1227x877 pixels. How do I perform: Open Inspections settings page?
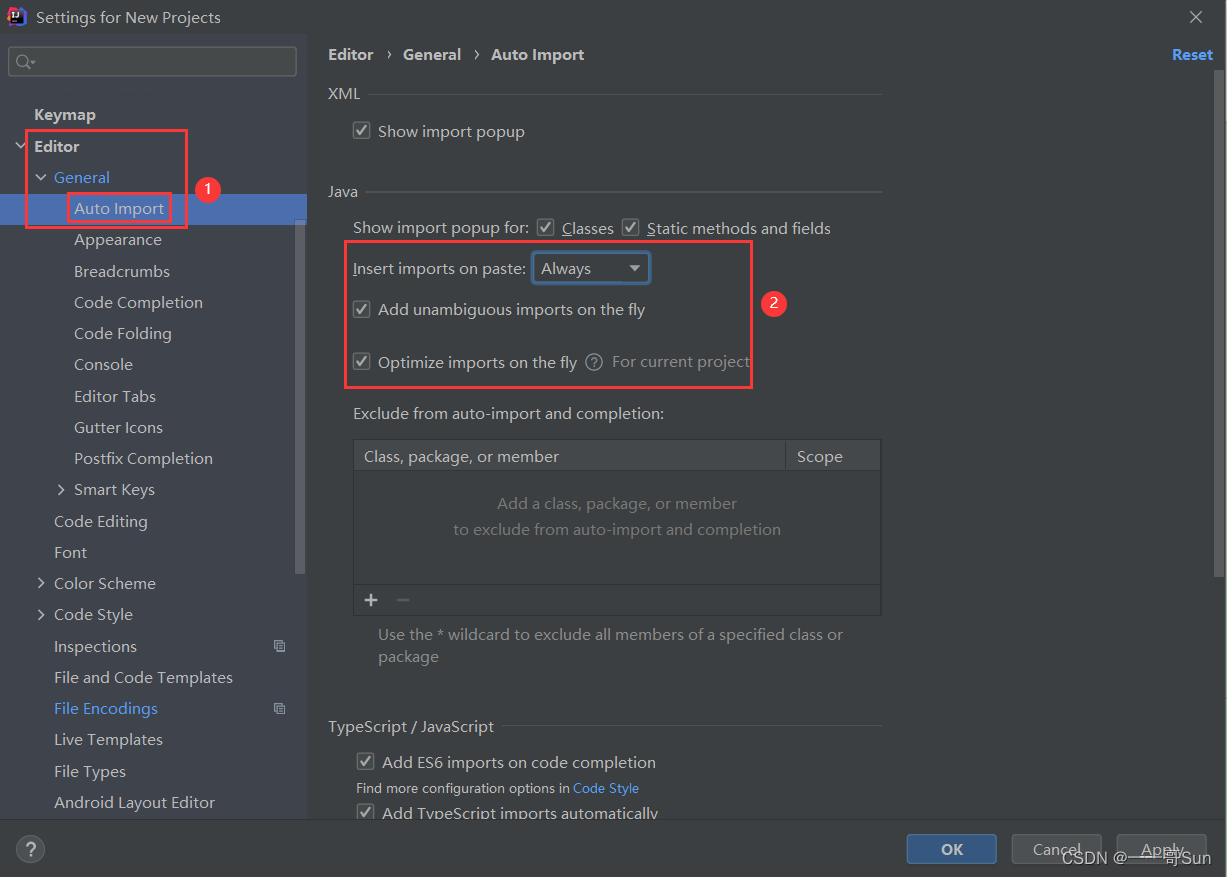[x=95, y=646]
